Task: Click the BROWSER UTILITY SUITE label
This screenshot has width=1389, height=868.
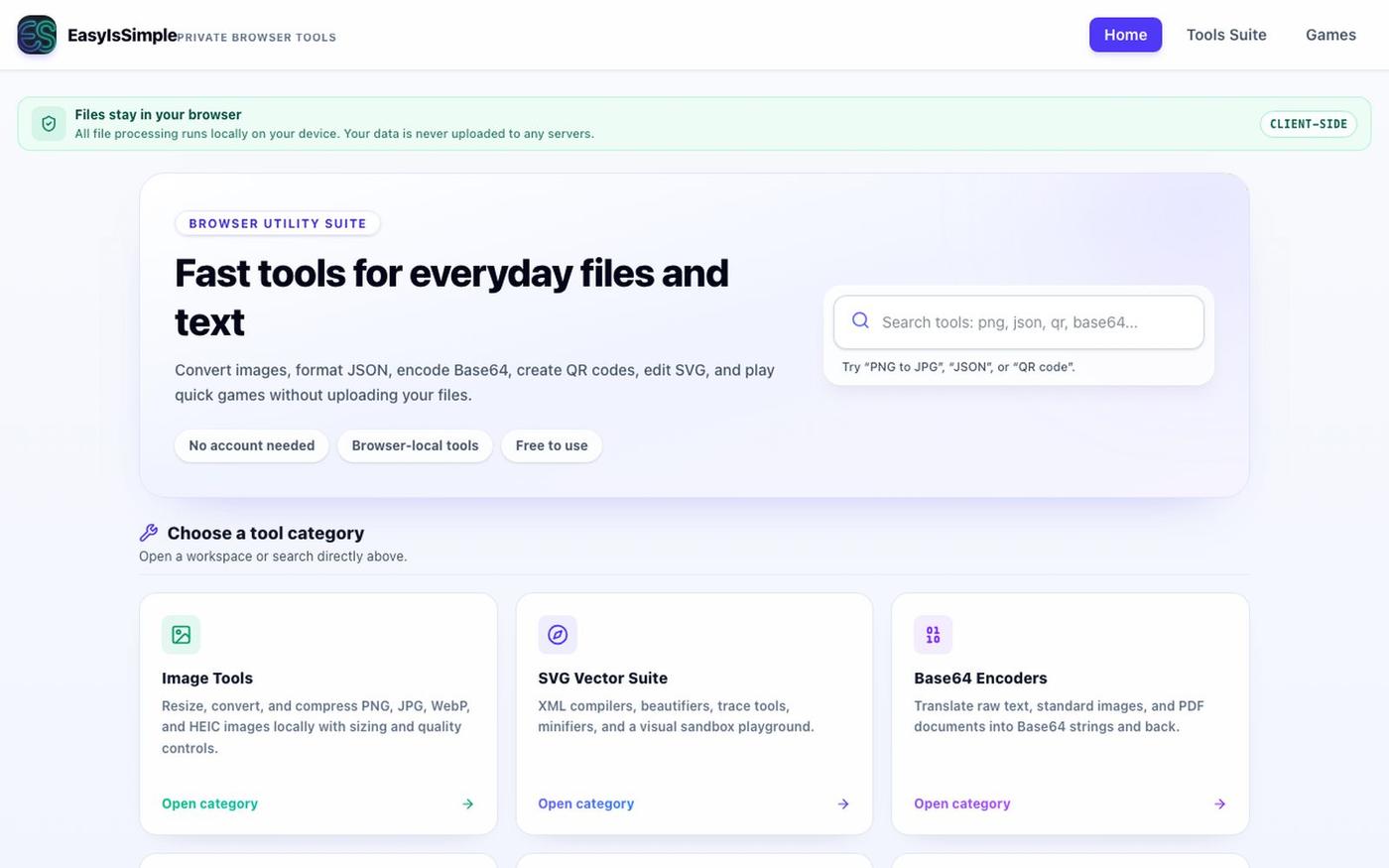Action: [x=278, y=224]
